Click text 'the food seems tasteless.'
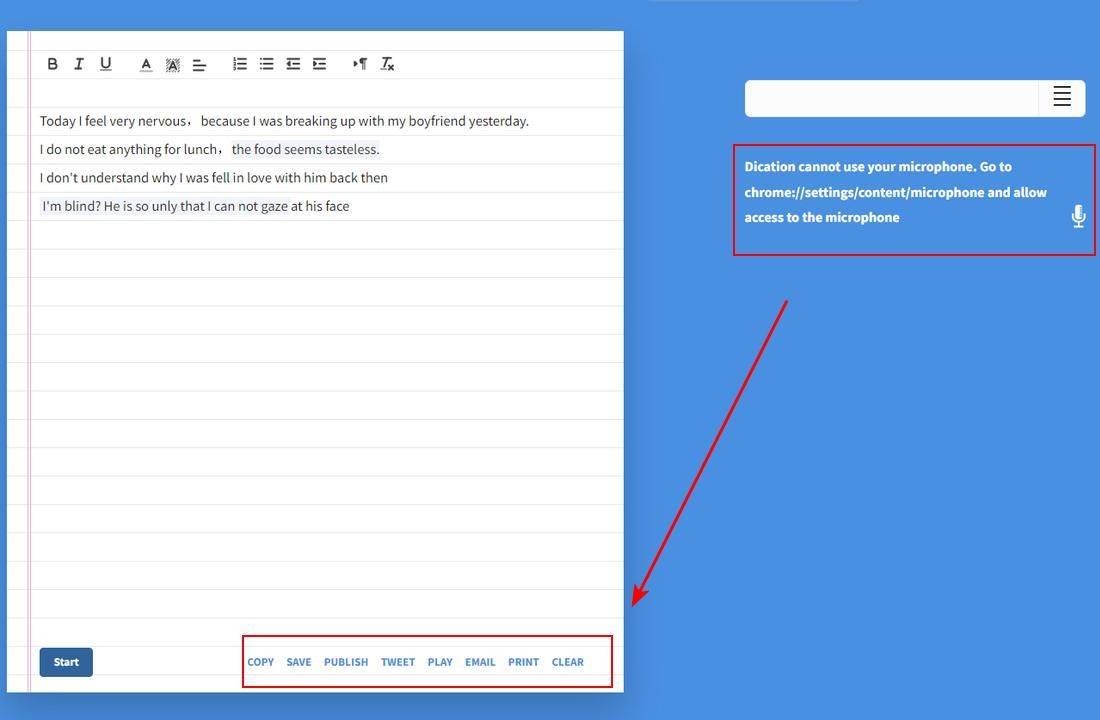This screenshot has height=720, width=1100. pos(305,149)
